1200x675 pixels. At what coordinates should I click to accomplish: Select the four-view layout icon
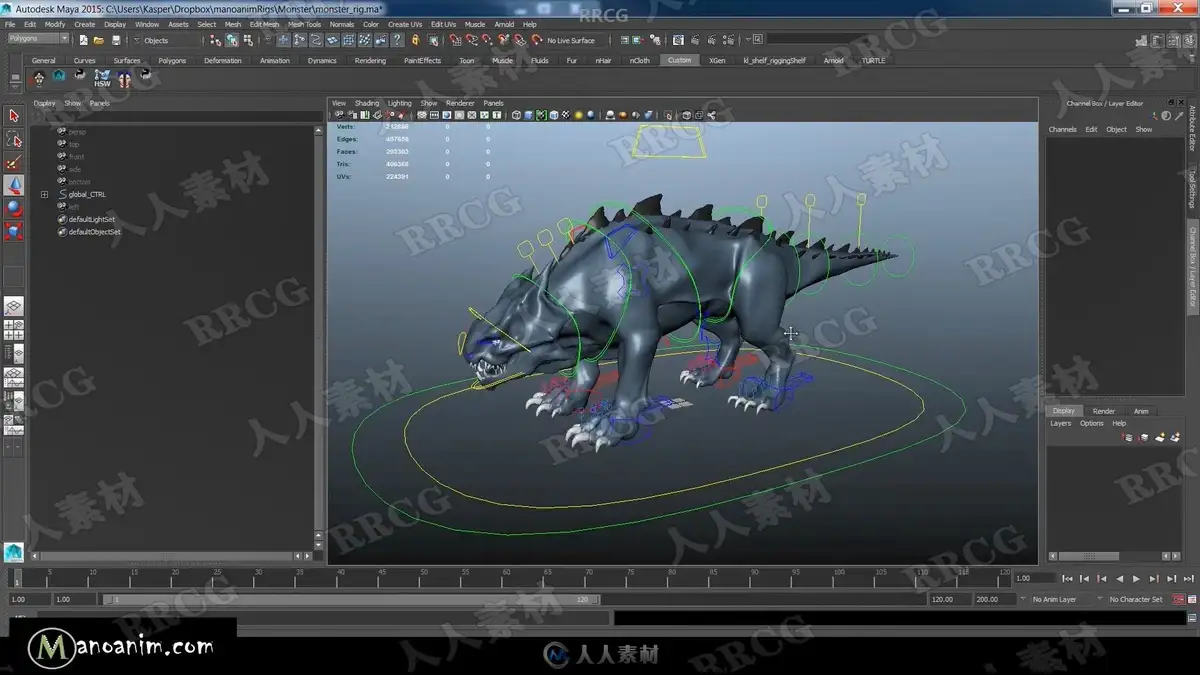point(14,329)
